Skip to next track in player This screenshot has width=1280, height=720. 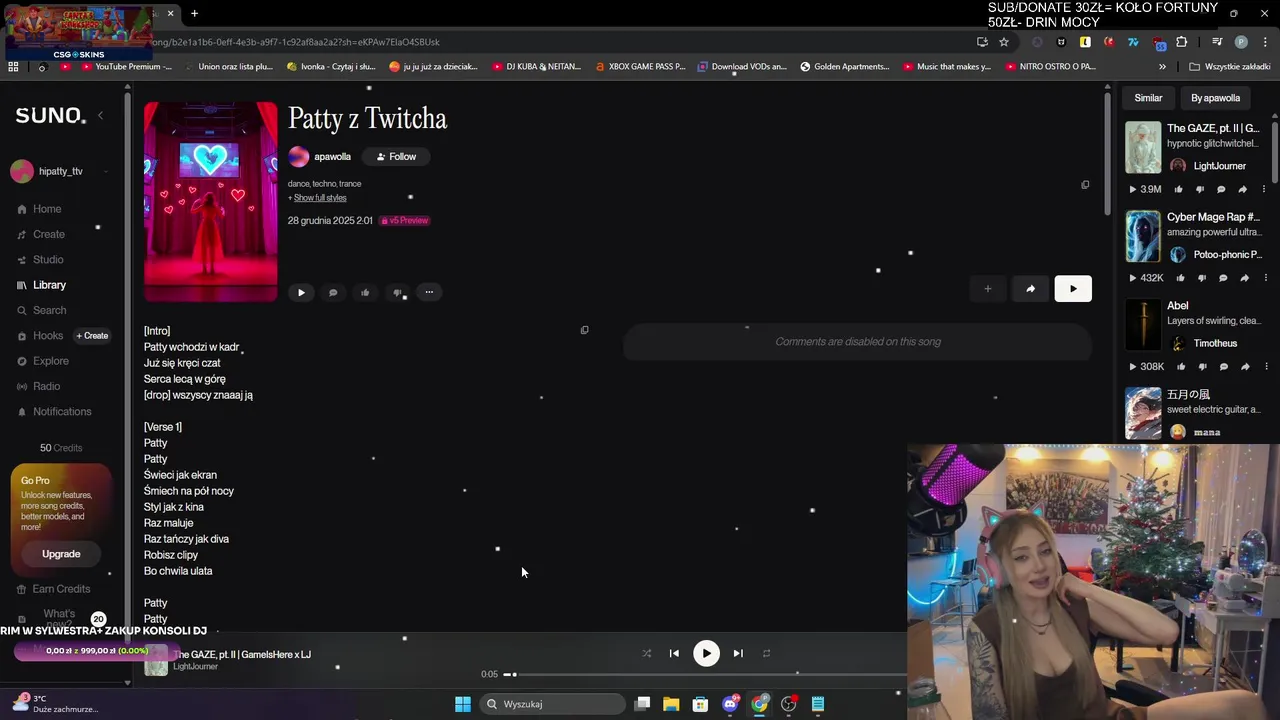click(738, 654)
